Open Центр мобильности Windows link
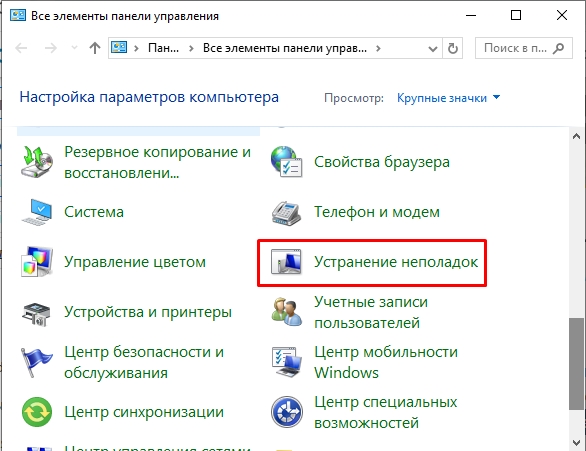Screen dimensions: 586x451 (386, 362)
